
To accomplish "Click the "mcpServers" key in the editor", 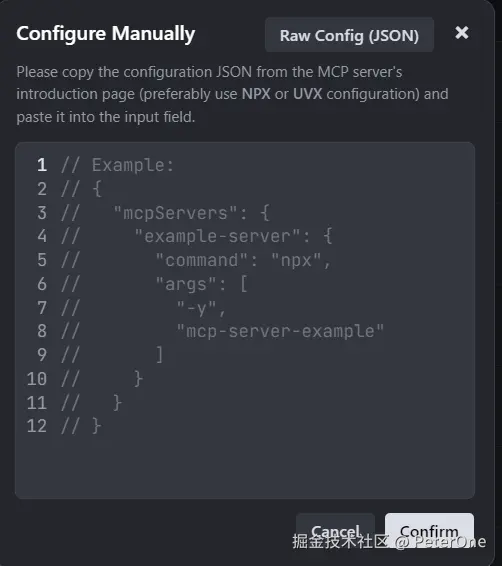I will point(175,213).
